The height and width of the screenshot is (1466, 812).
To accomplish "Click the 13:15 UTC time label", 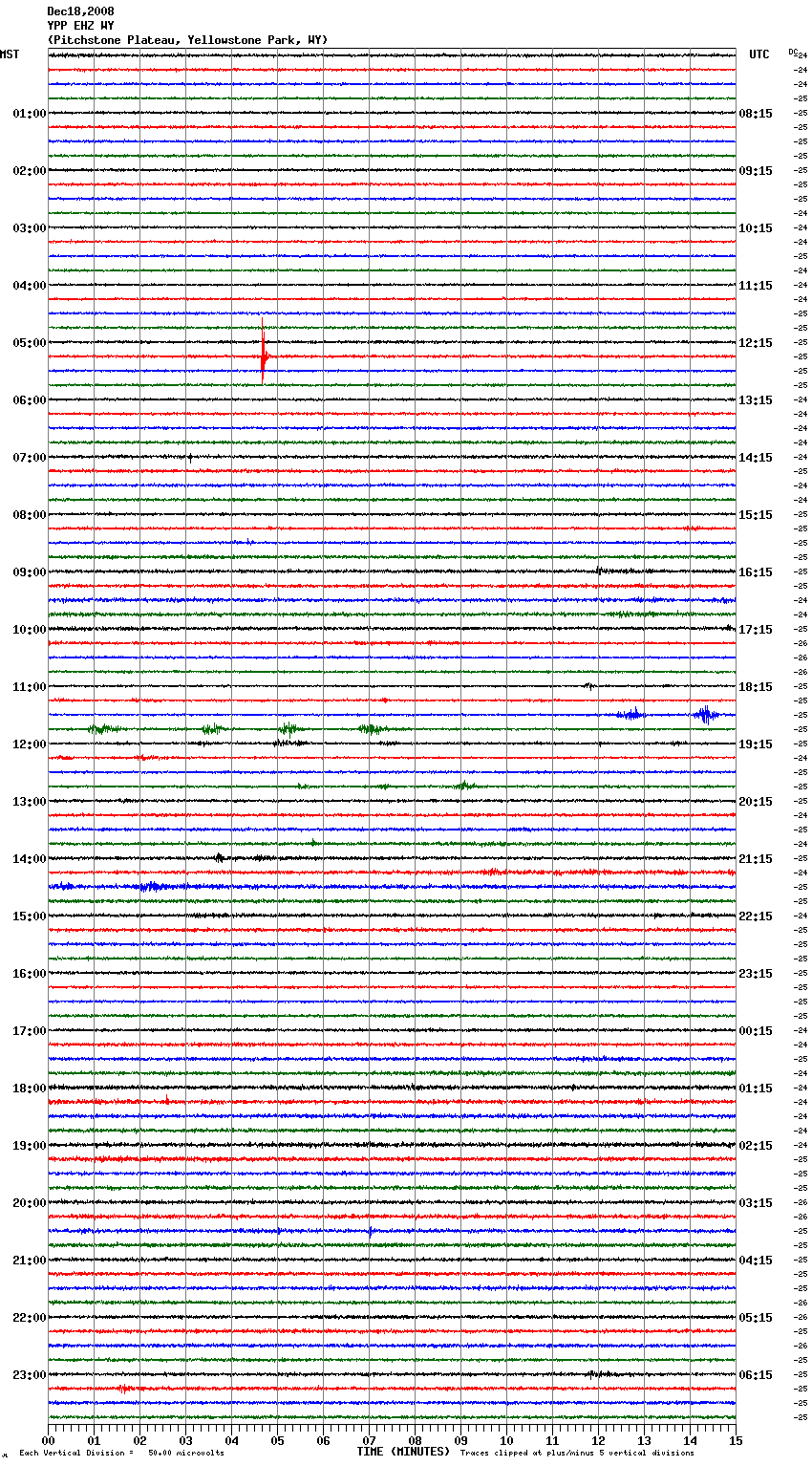I will tap(756, 400).
